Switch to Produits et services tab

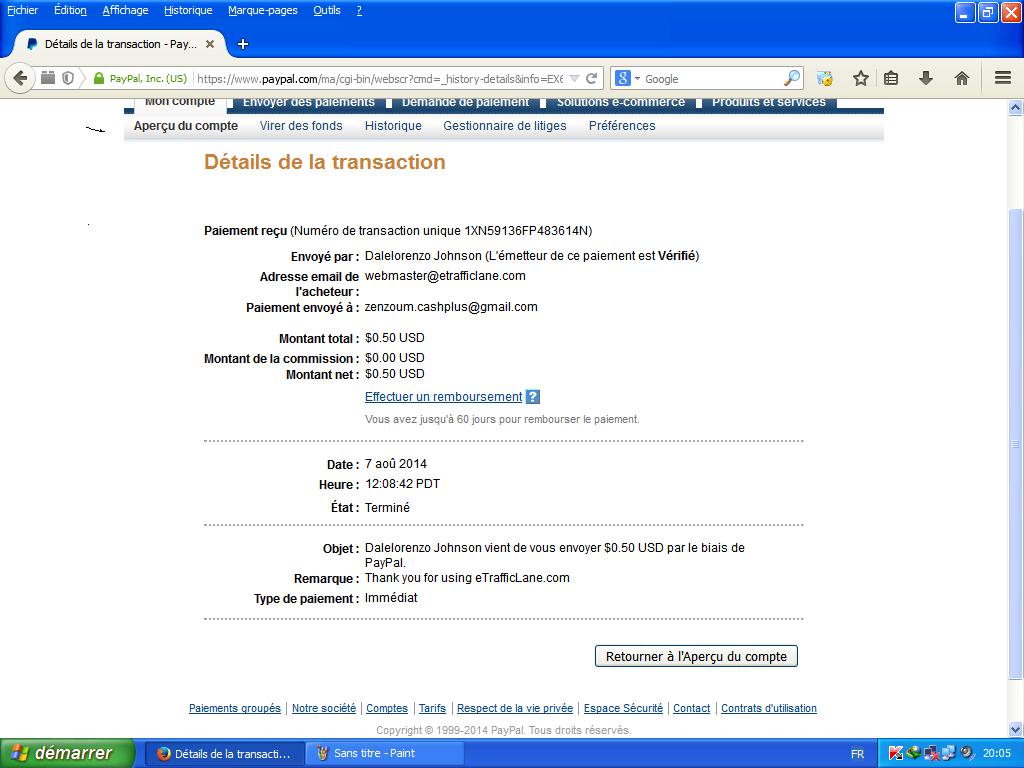coord(769,103)
